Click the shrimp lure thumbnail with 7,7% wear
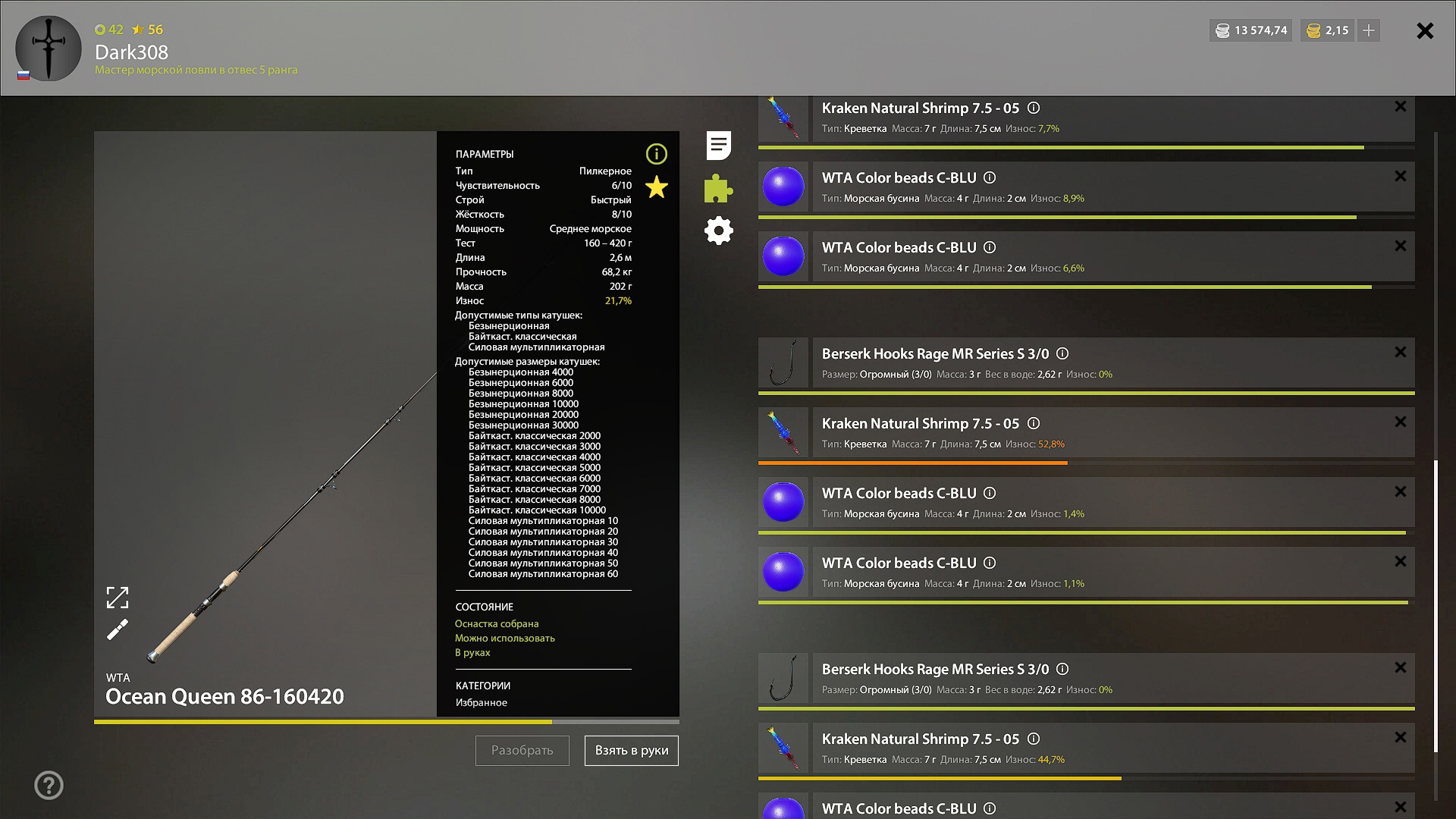This screenshot has height=819, width=1456. [x=783, y=118]
